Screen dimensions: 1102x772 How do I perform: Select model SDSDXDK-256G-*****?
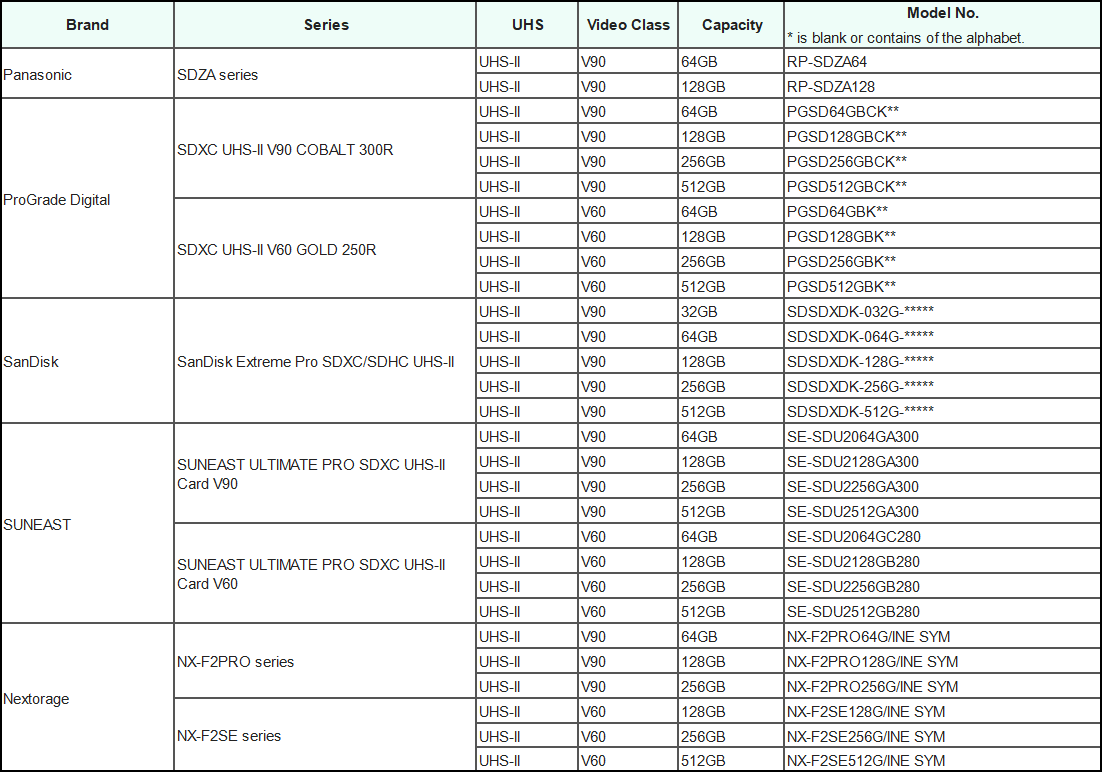942,386
